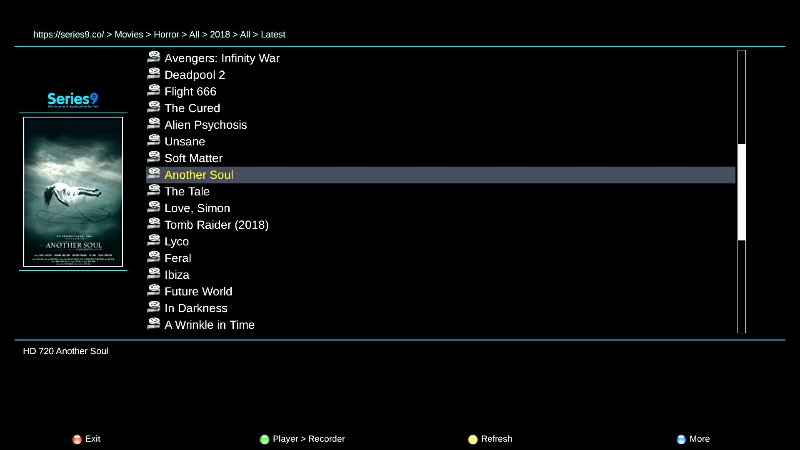Image resolution: width=800 pixels, height=450 pixels.
Task: Open the Another Soul poster thumbnail
Action: coord(73,192)
